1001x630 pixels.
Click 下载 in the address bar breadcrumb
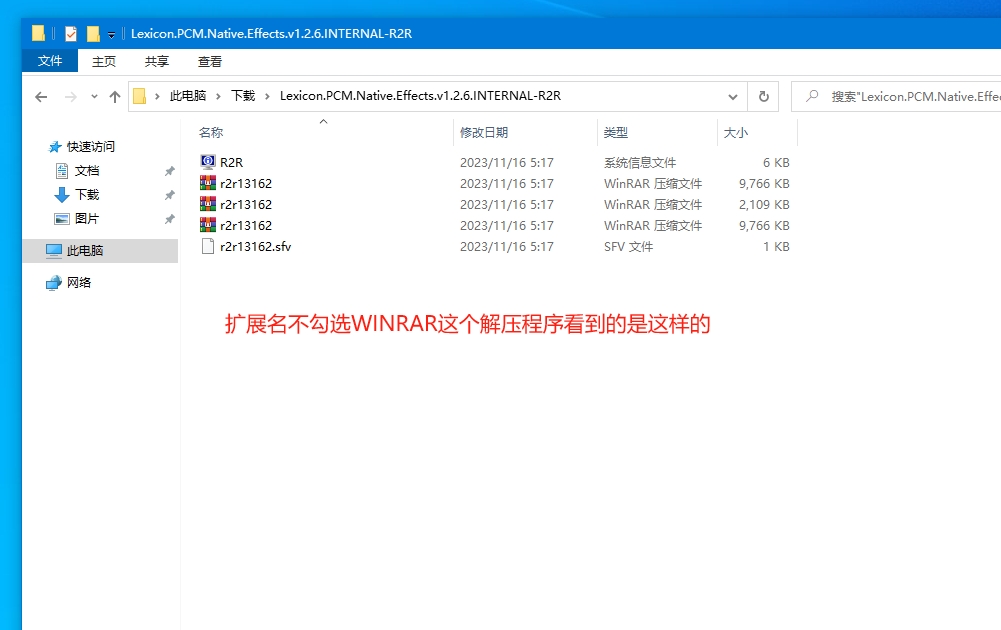click(243, 96)
